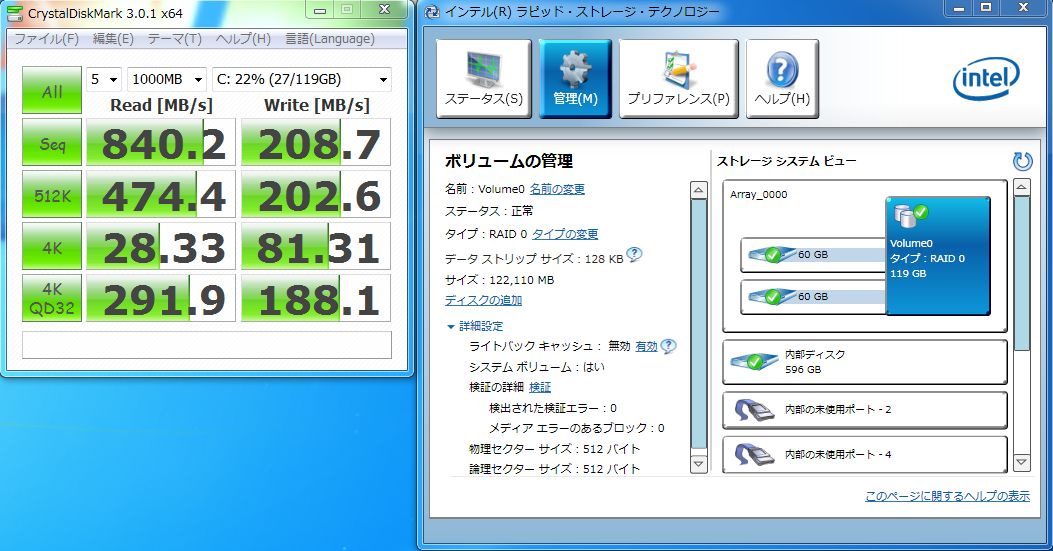Open the drive selection dropdown C: 22%

point(302,79)
